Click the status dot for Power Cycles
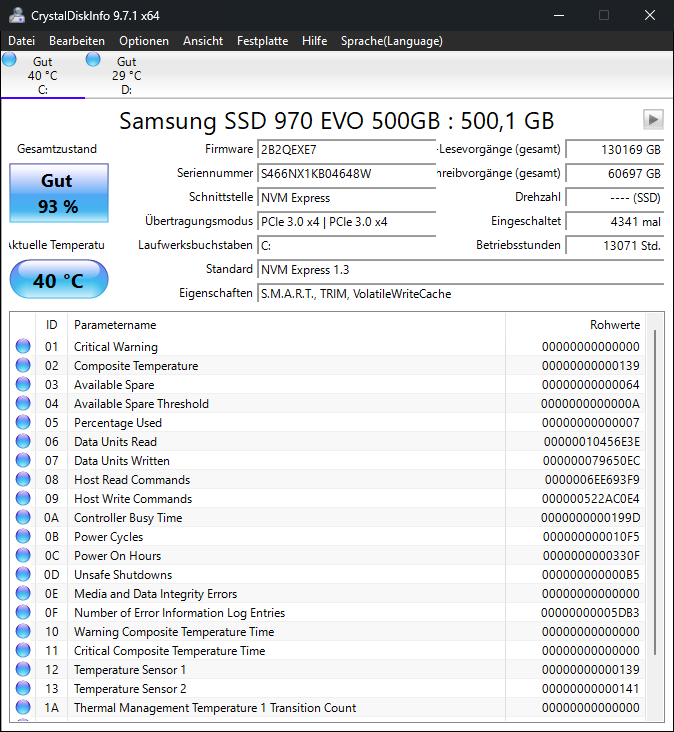Screen dimensions: 674x732 point(23,536)
